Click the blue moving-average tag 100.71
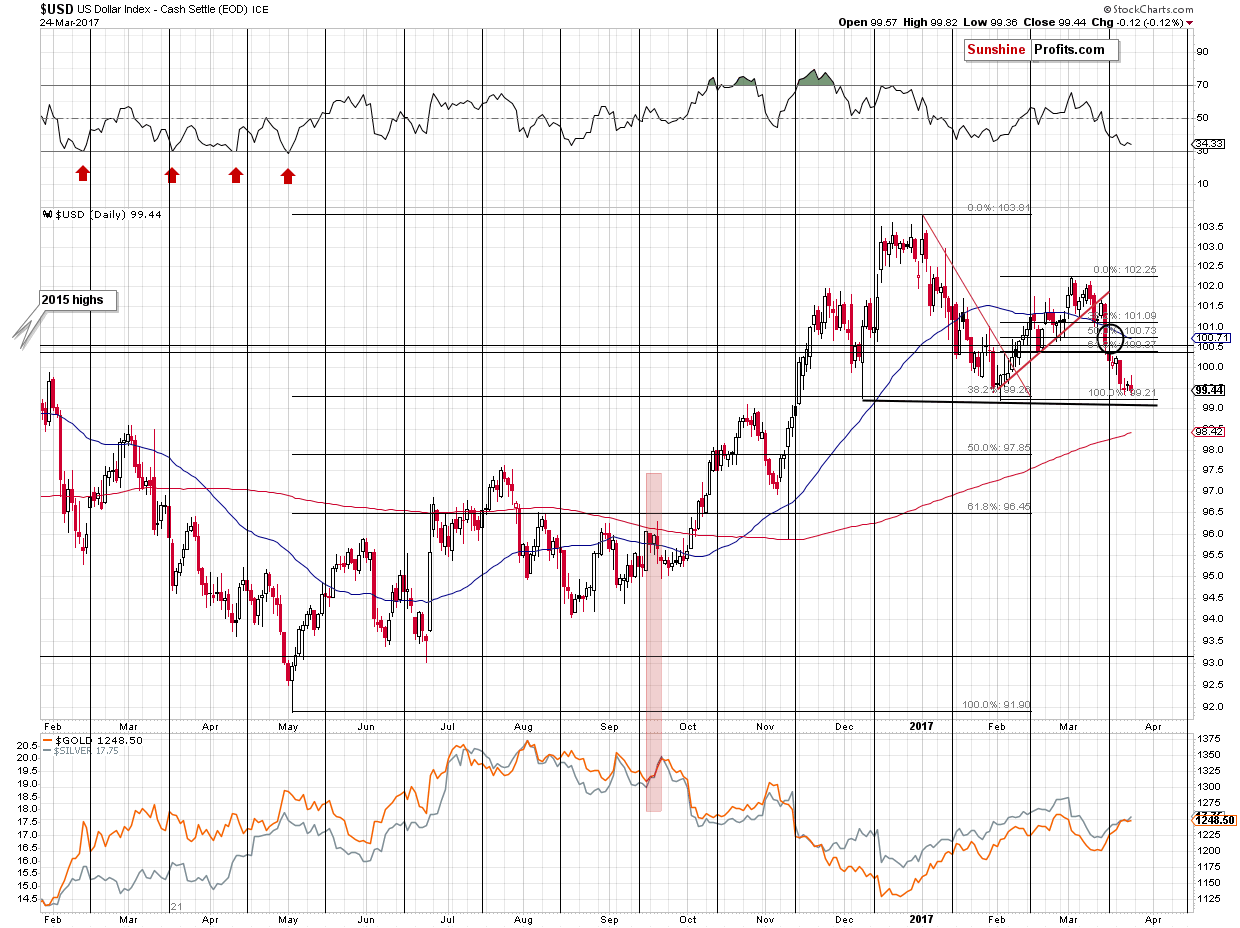Screen dimensions: 1240x928 (x=1212, y=338)
